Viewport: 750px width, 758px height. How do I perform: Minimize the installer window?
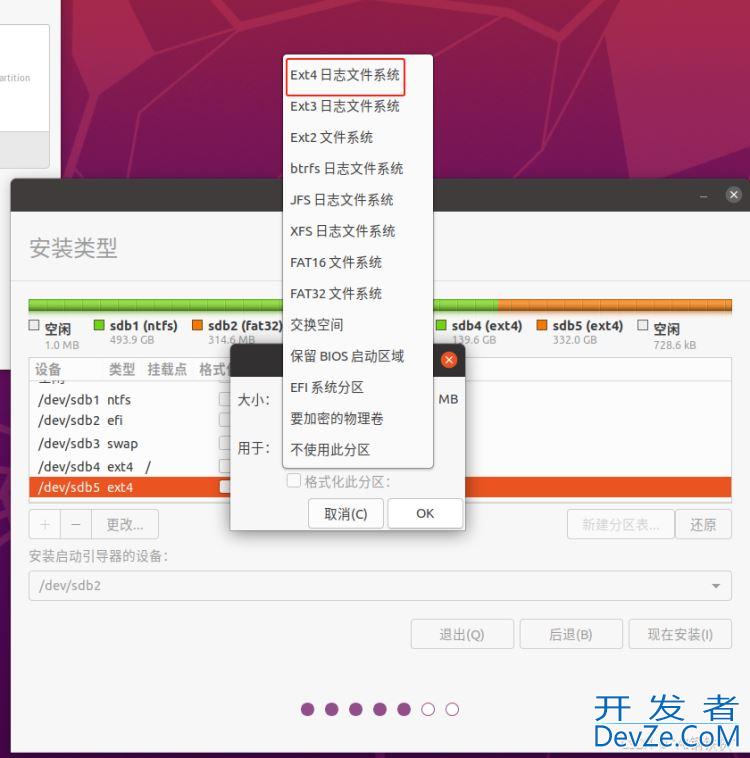(x=703, y=196)
